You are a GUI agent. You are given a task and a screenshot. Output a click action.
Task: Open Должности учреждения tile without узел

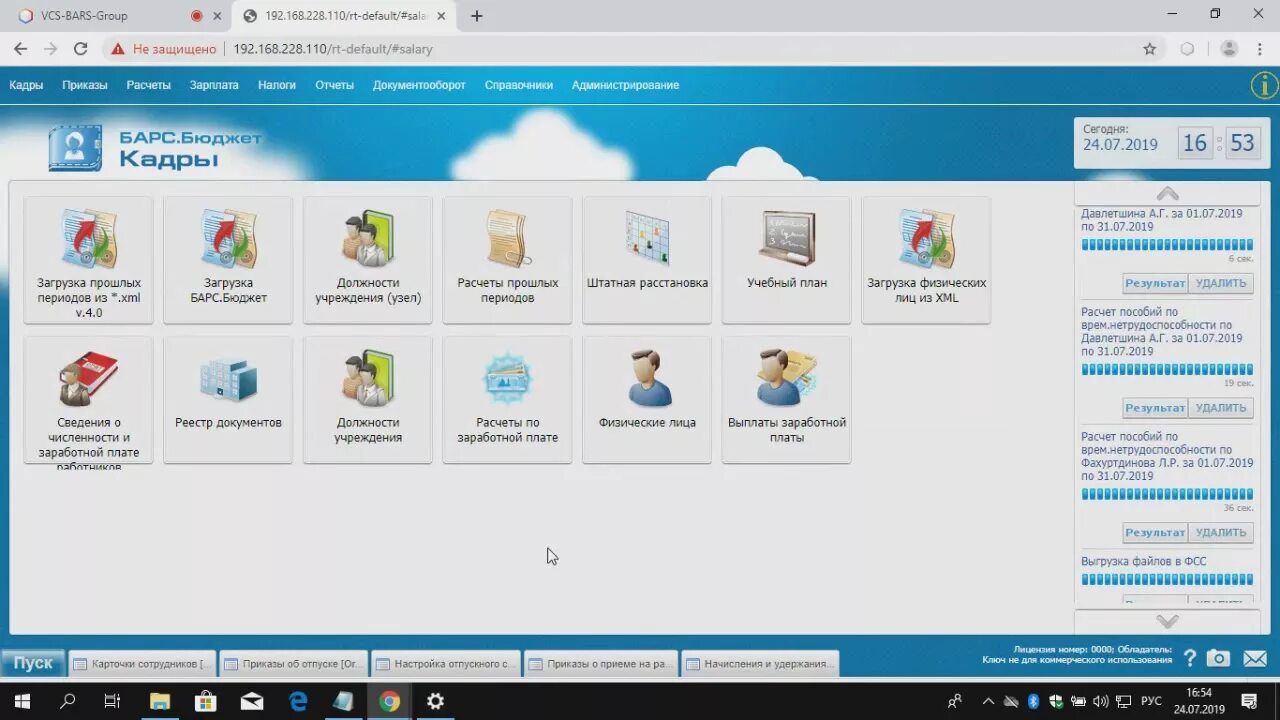click(x=368, y=400)
